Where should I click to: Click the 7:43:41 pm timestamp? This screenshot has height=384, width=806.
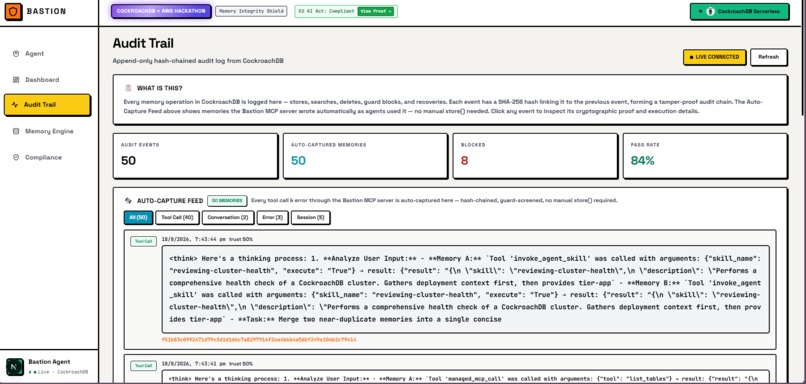point(193,364)
